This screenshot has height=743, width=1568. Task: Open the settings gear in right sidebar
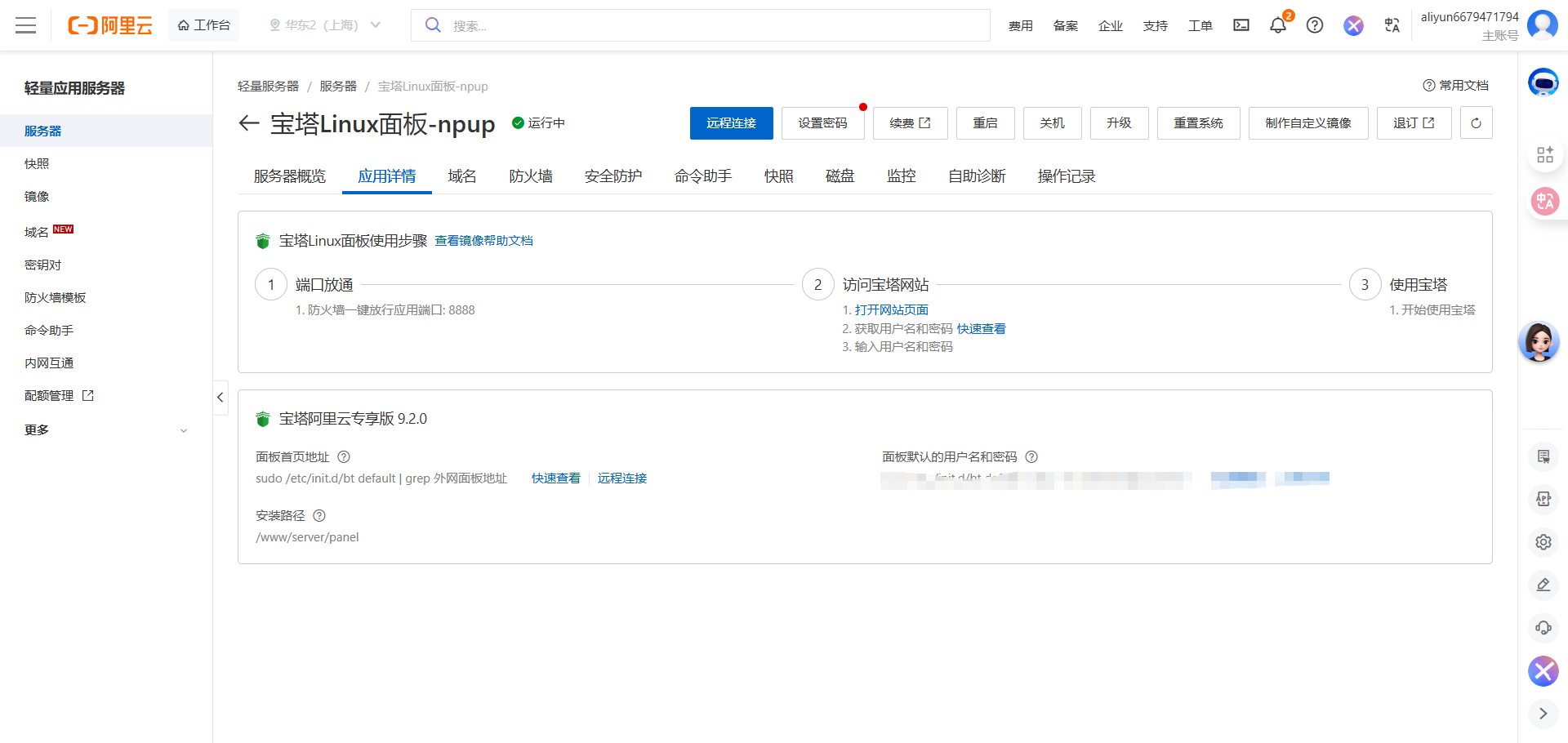coord(1543,542)
